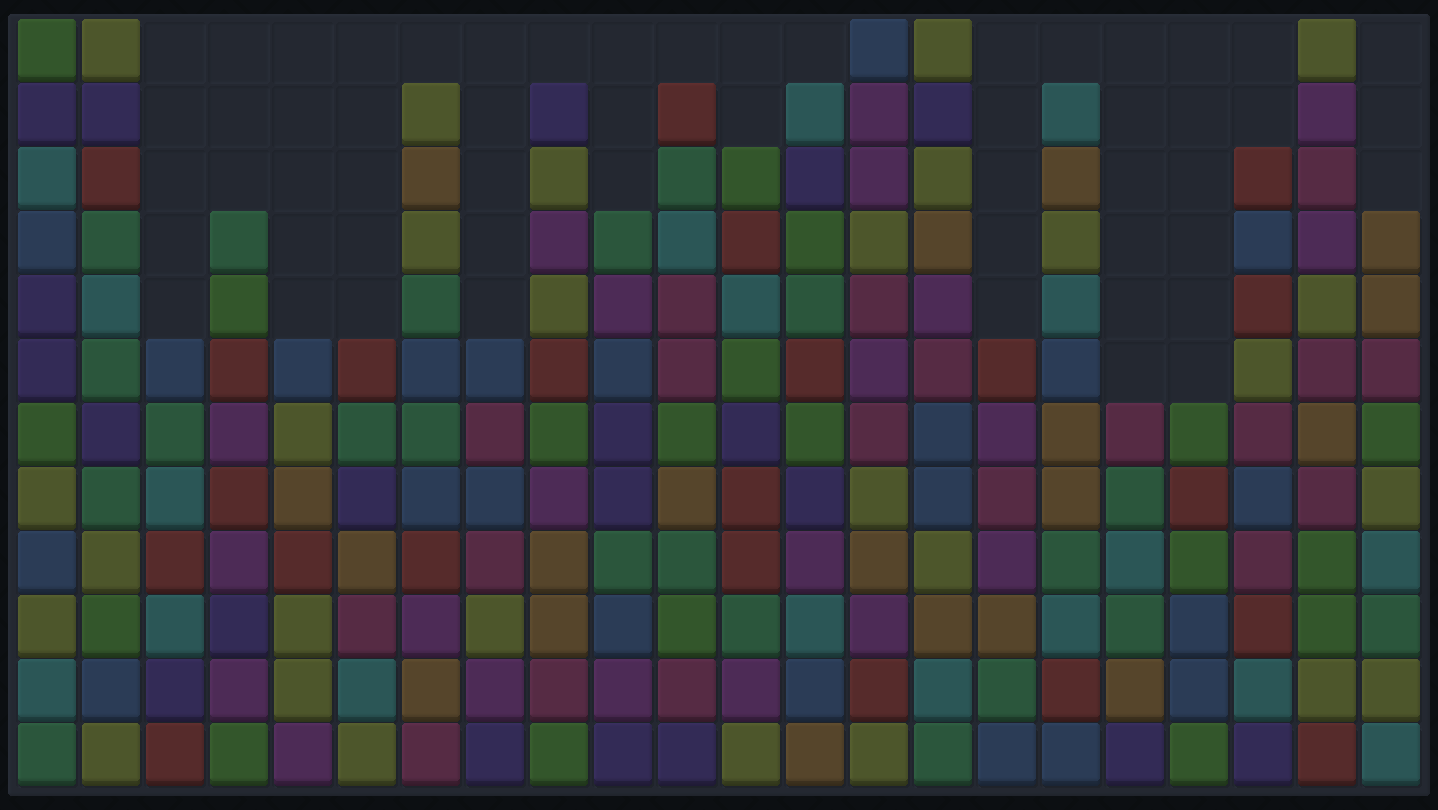Select the empty cell left of the top-row blue block
This screenshot has height=810, width=1438.
(x=815, y=49)
